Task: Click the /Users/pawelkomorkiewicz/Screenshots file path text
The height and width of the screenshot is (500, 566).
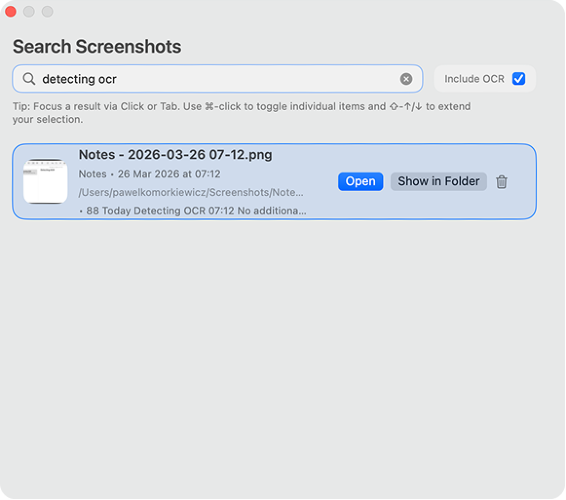Action: pos(191,192)
